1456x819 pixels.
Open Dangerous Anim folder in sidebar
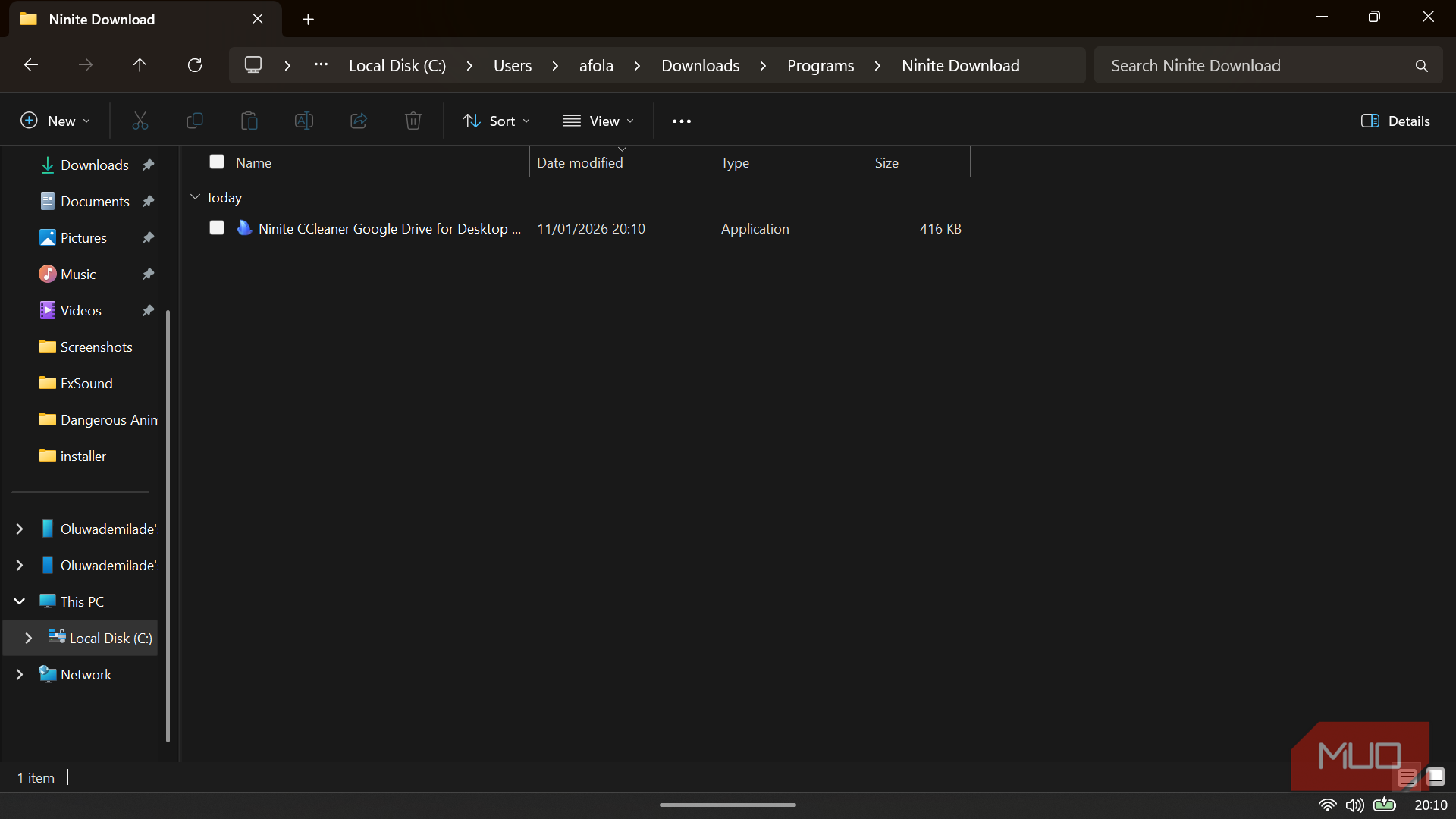(99, 419)
